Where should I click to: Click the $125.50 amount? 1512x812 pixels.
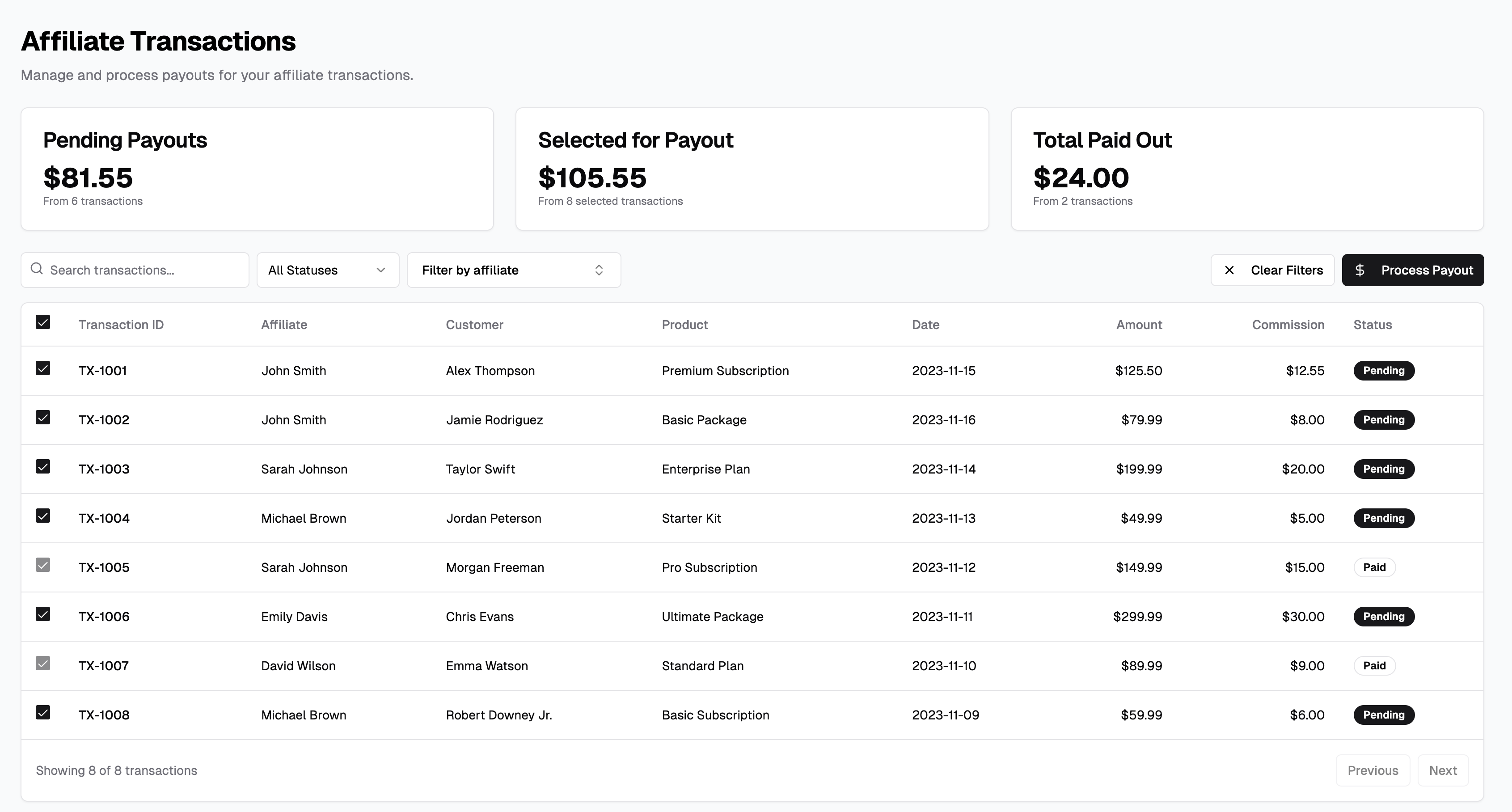pos(1139,371)
